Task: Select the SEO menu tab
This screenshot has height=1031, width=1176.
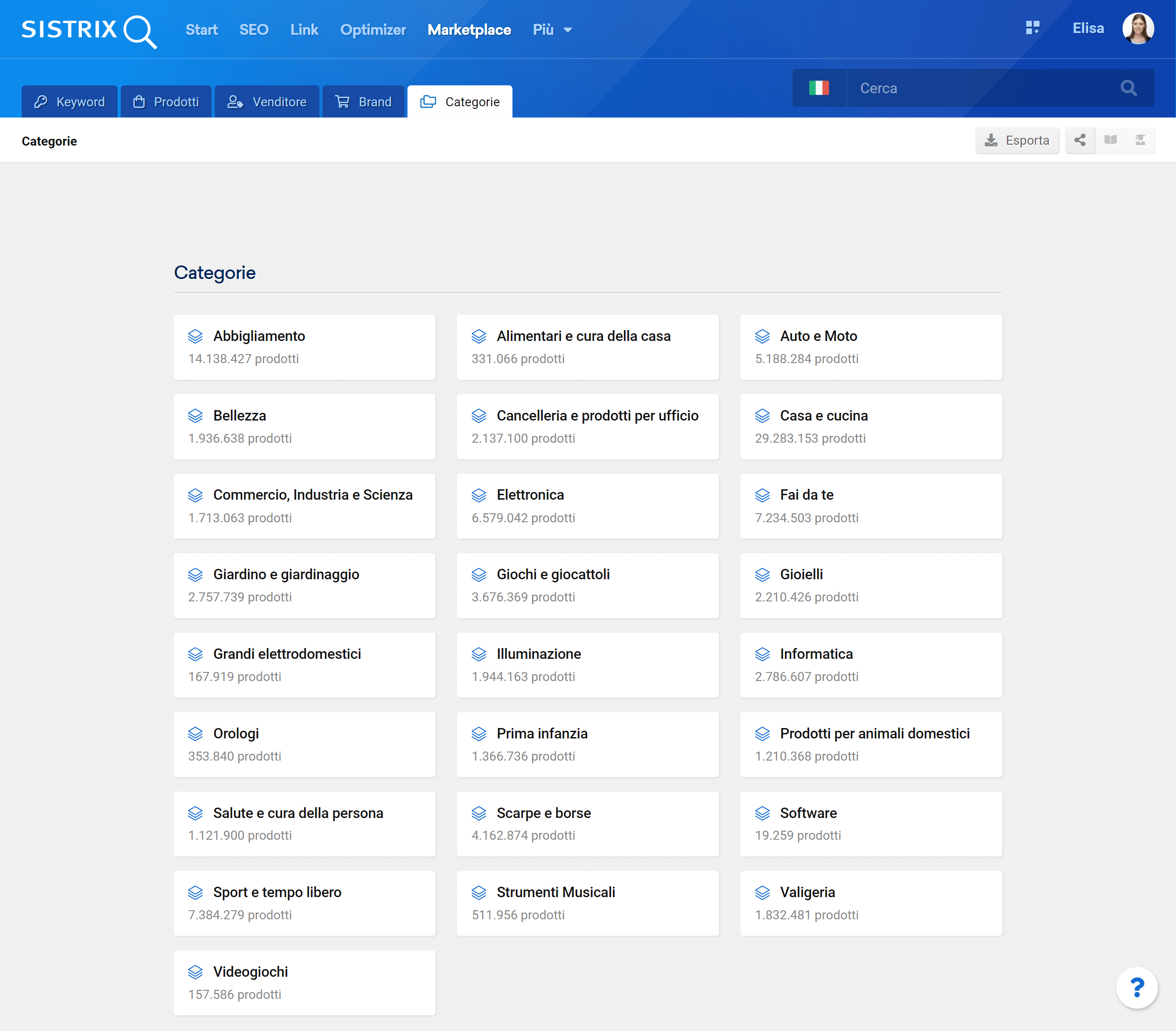Action: point(253,29)
